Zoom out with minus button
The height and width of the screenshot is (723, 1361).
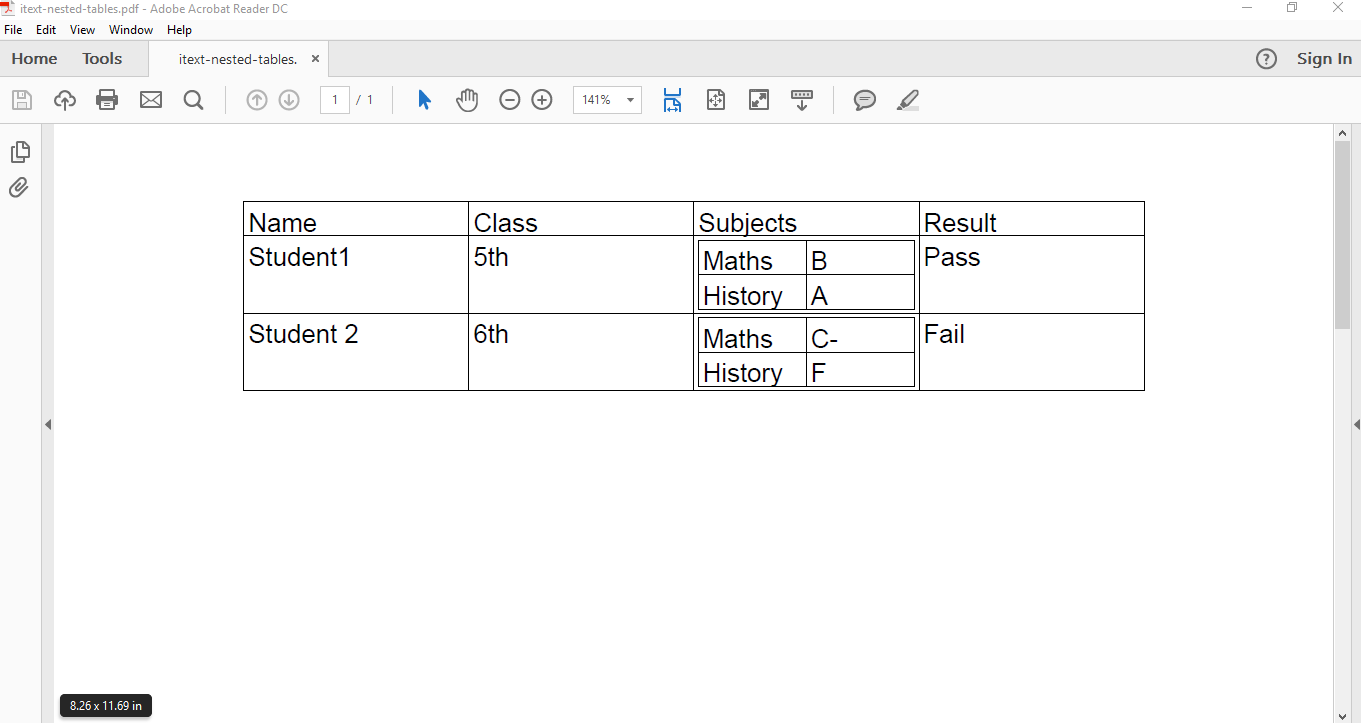pyautogui.click(x=510, y=100)
